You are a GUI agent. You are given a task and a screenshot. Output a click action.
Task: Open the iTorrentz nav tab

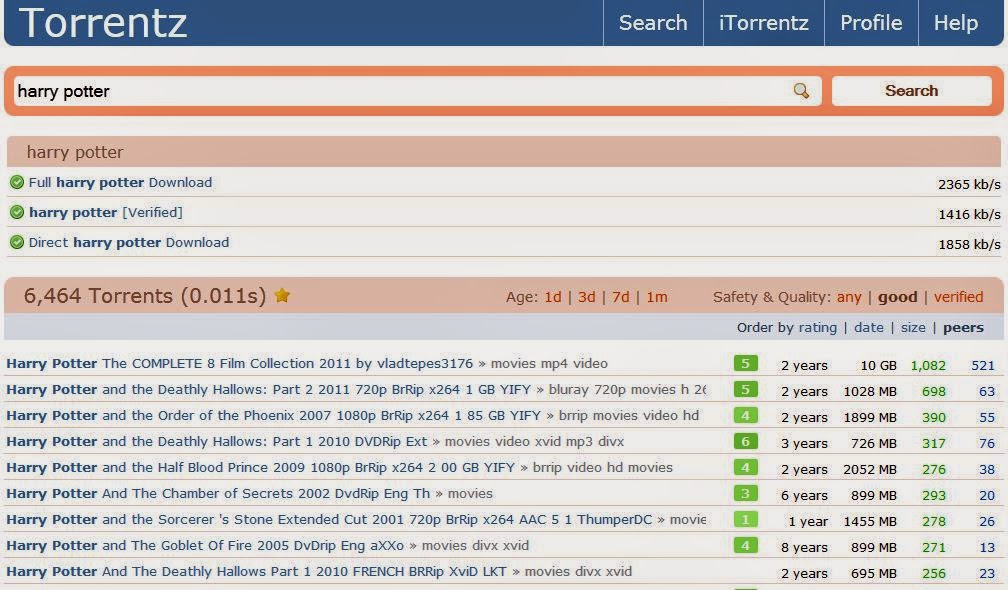764,22
